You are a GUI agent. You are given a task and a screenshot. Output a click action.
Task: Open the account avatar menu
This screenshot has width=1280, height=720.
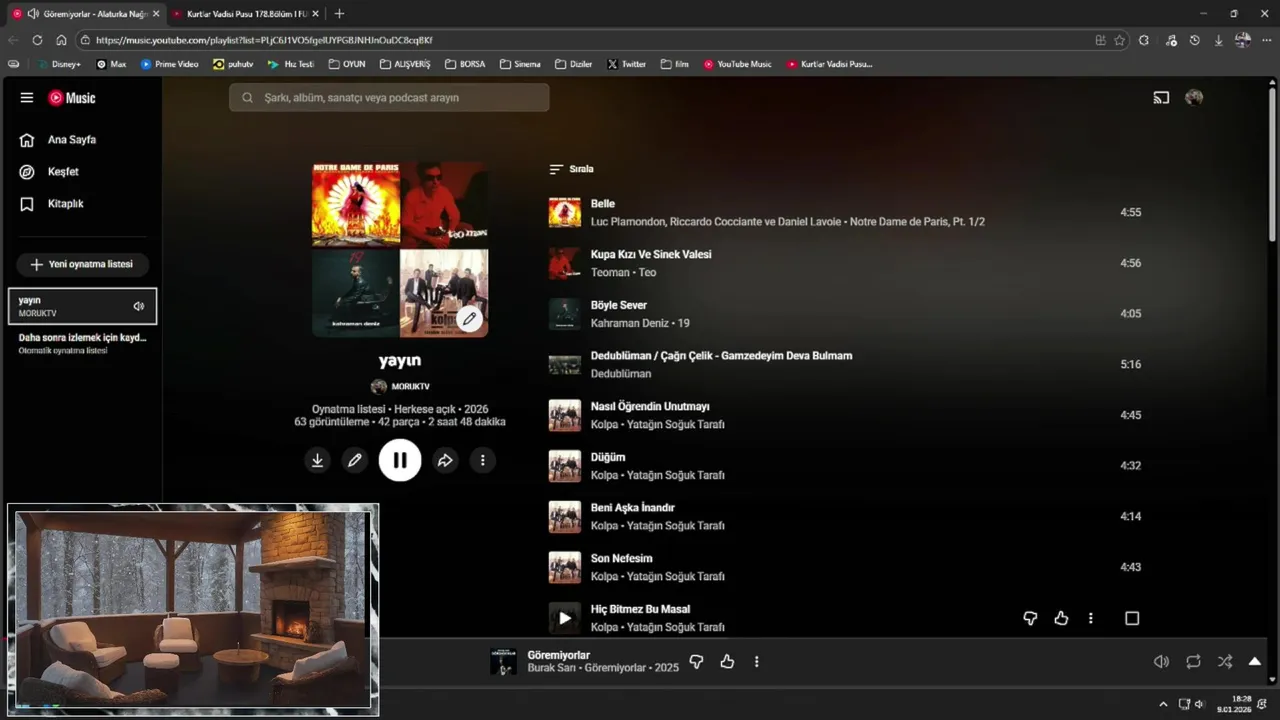point(1194,98)
